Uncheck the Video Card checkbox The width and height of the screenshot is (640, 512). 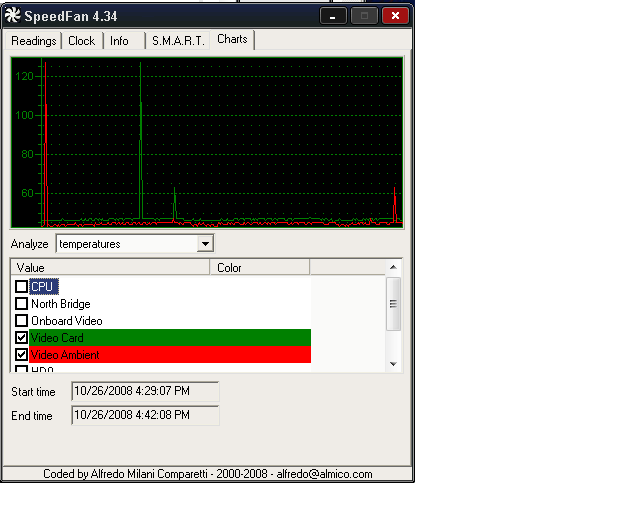click(x=21, y=338)
